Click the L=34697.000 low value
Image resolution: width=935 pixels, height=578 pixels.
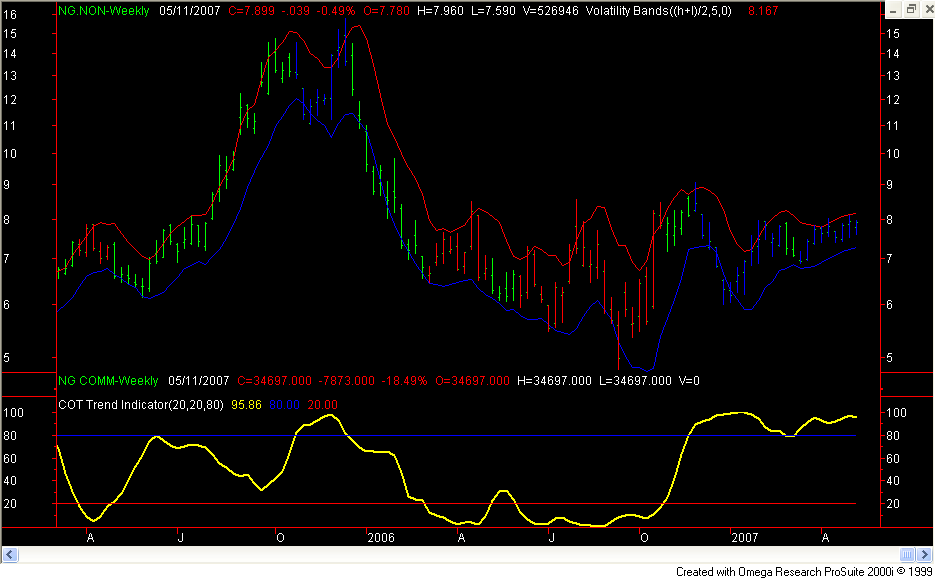635,381
